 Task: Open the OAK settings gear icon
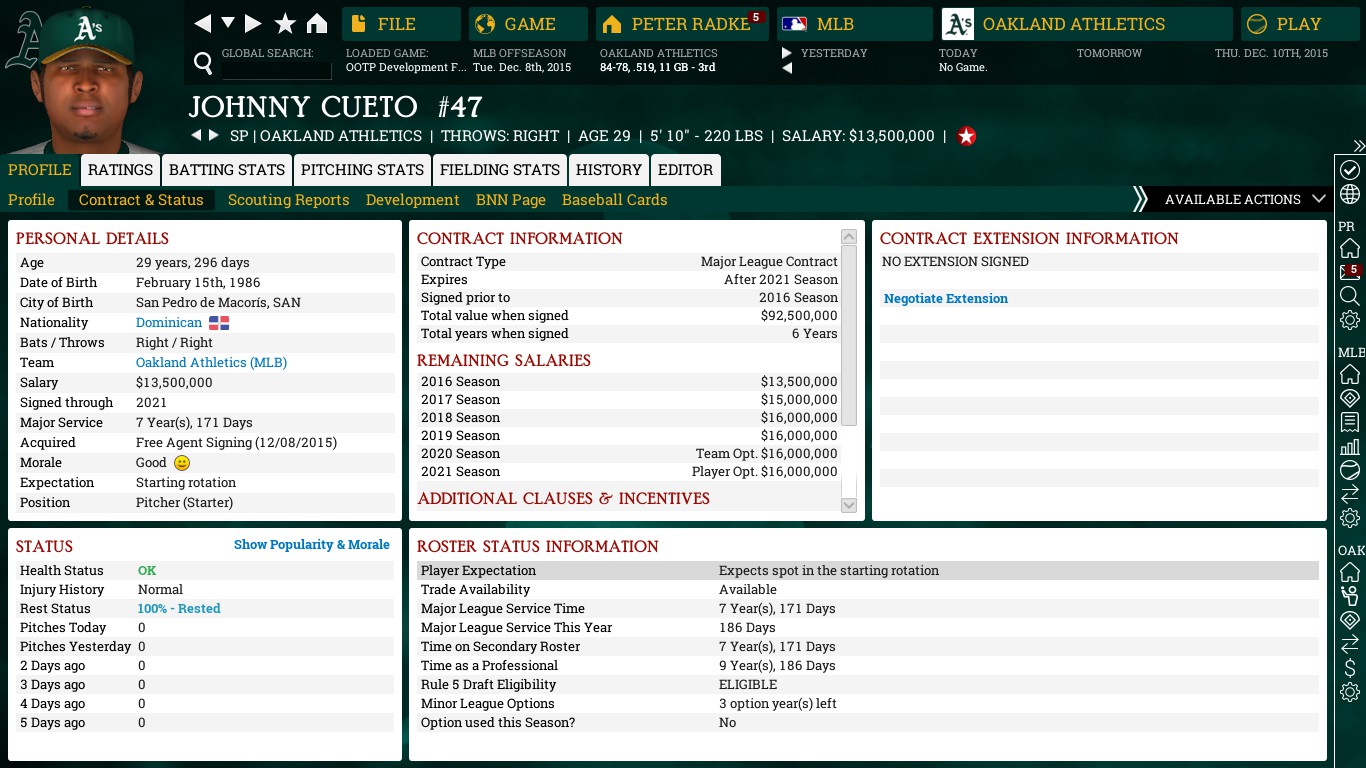[1349, 692]
